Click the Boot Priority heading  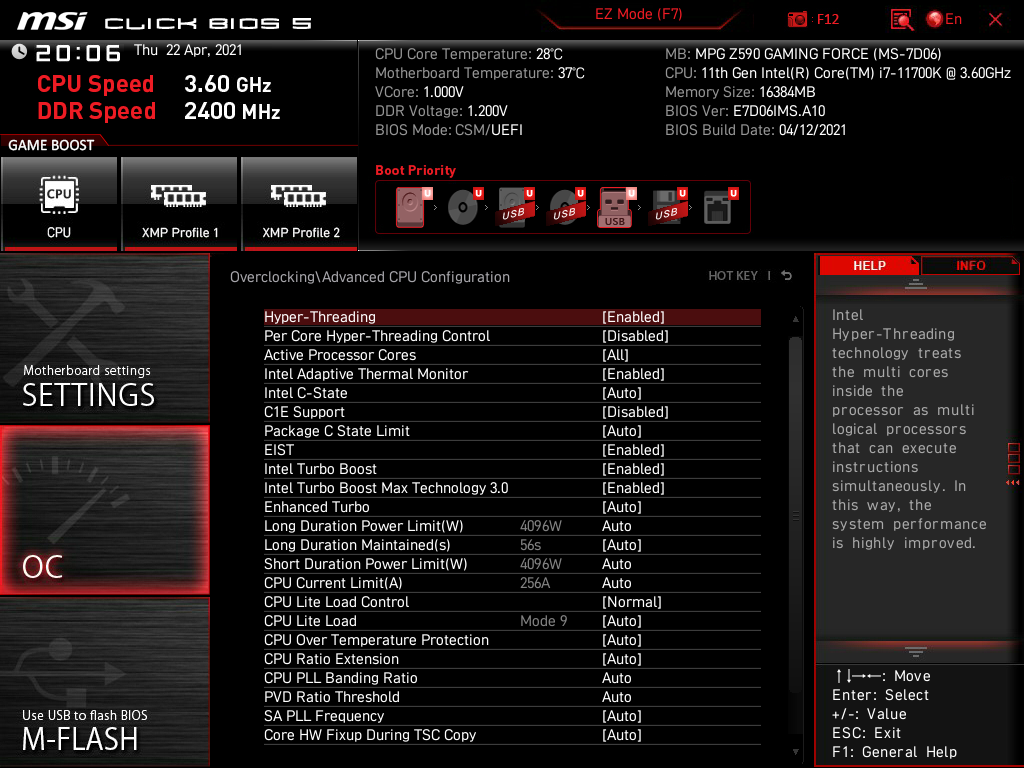(x=415, y=170)
